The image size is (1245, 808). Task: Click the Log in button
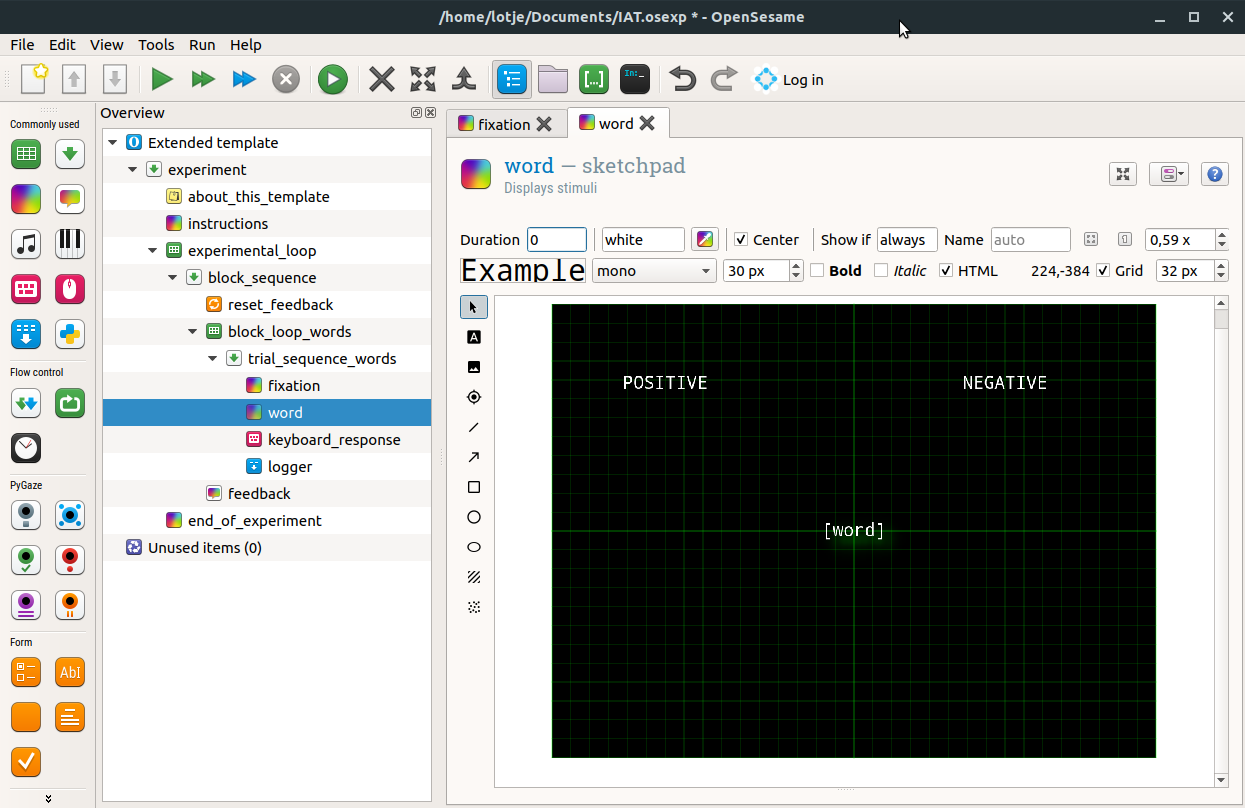[789, 80]
